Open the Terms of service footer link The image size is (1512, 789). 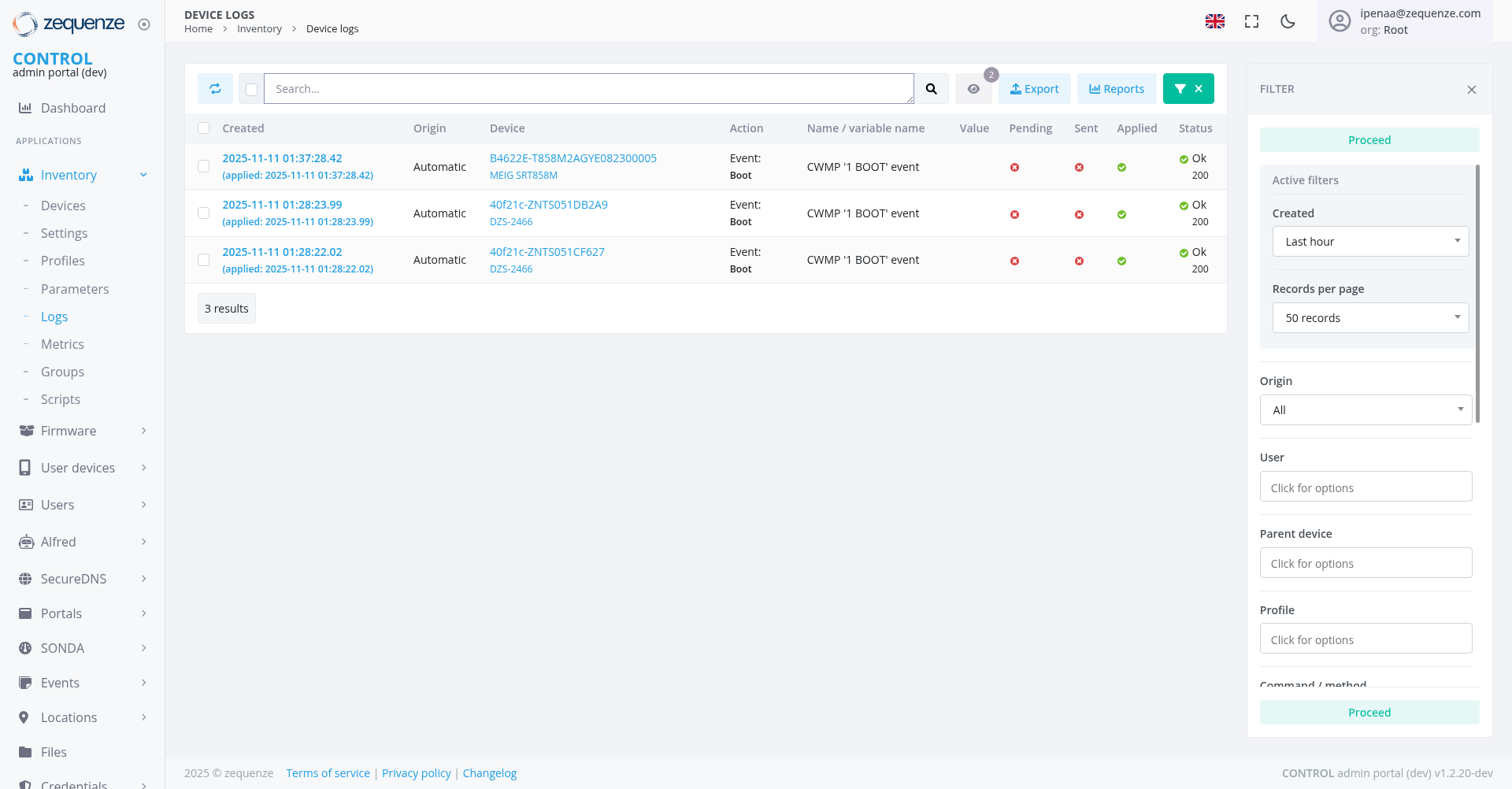pyautogui.click(x=328, y=773)
